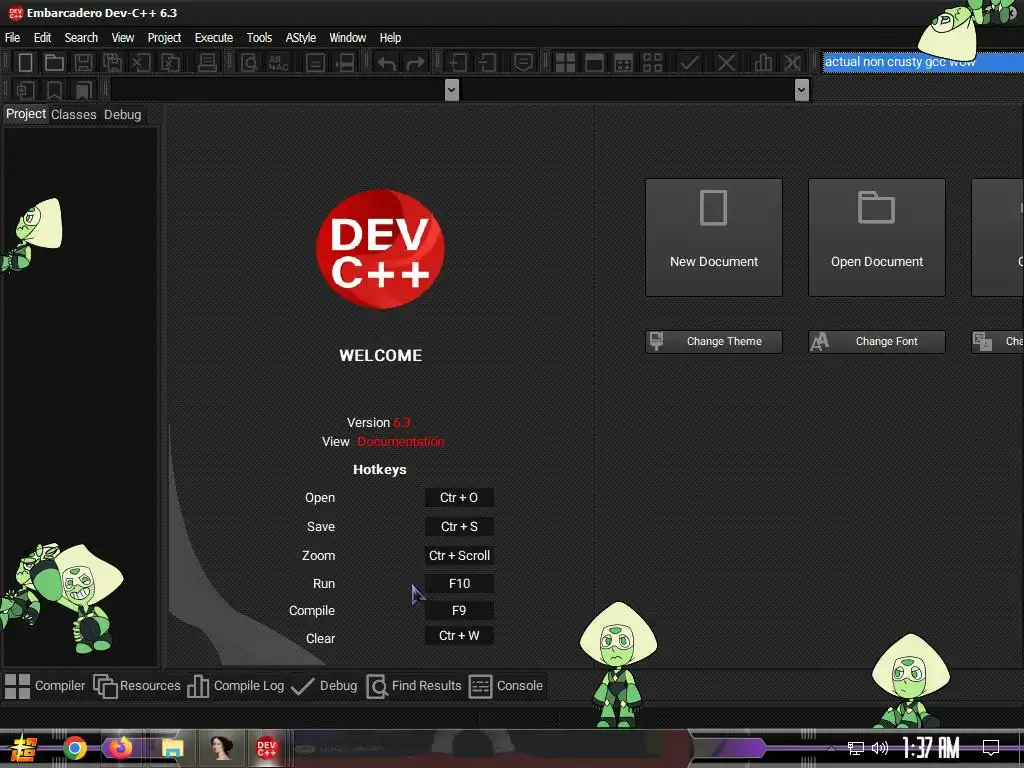The image size is (1024, 768).
Task: Click the Profile bar-chart toolbar icon
Action: pos(762,63)
